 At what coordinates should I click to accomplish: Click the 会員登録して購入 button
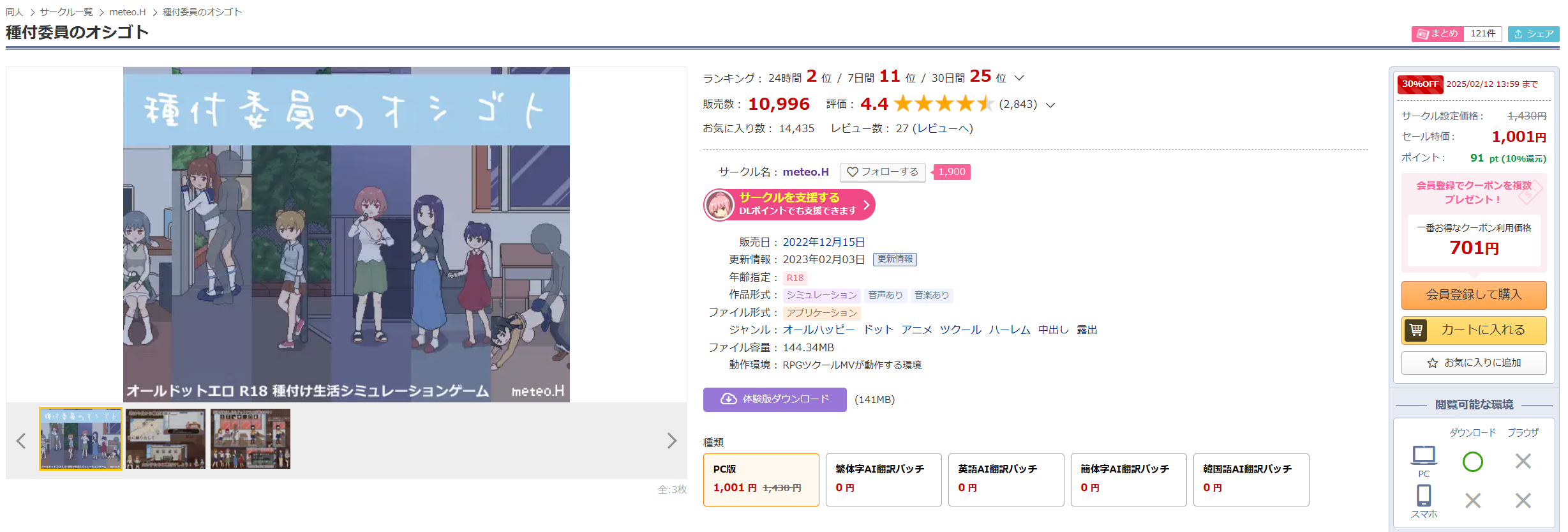[x=1474, y=295]
